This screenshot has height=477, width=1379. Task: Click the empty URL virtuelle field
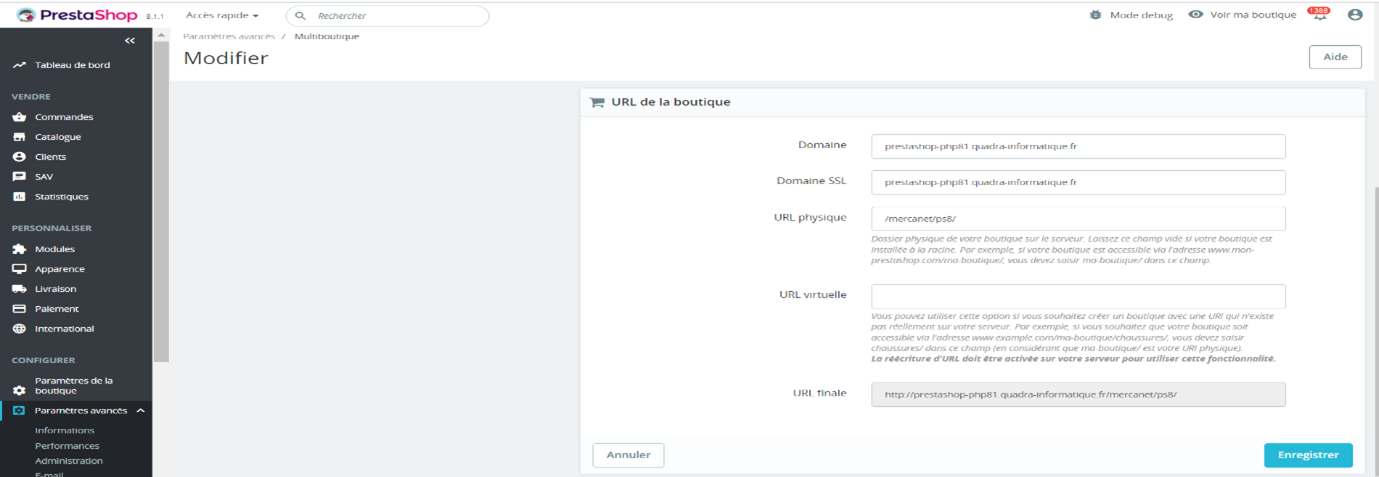coord(1078,296)
